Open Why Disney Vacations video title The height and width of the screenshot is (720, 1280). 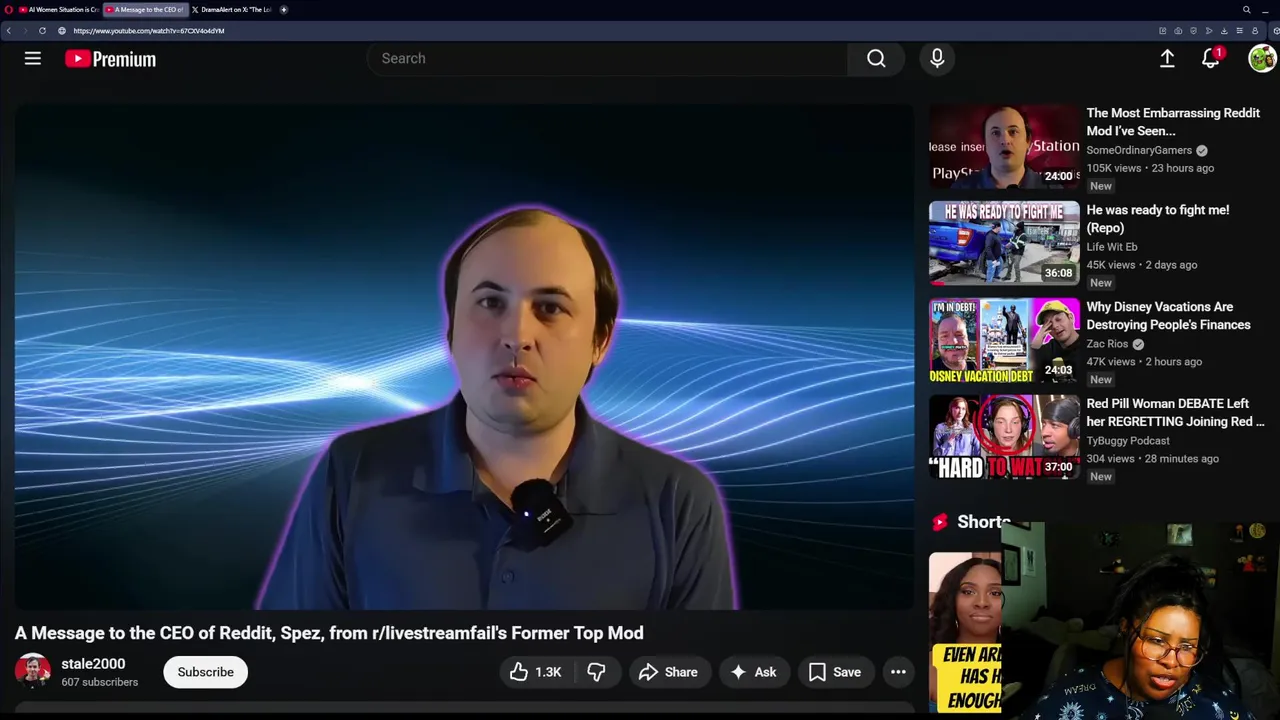coord(1168,316)
